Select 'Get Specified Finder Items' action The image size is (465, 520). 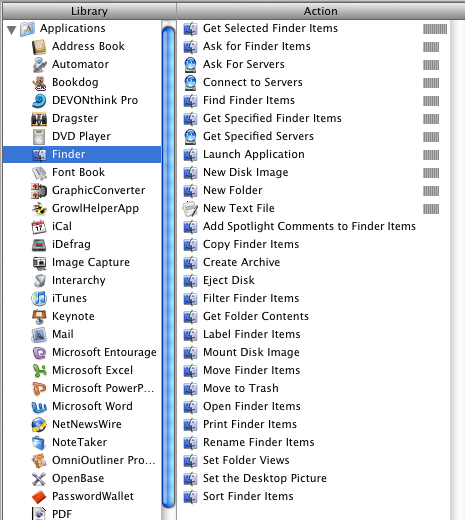[272, 118]
